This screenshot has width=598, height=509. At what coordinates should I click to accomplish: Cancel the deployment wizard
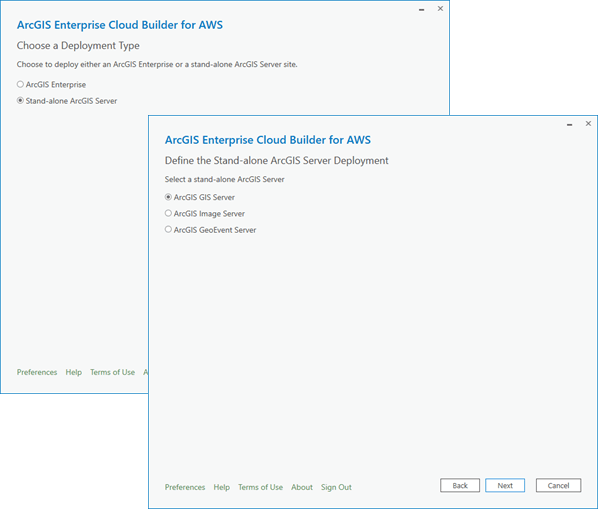558,485
